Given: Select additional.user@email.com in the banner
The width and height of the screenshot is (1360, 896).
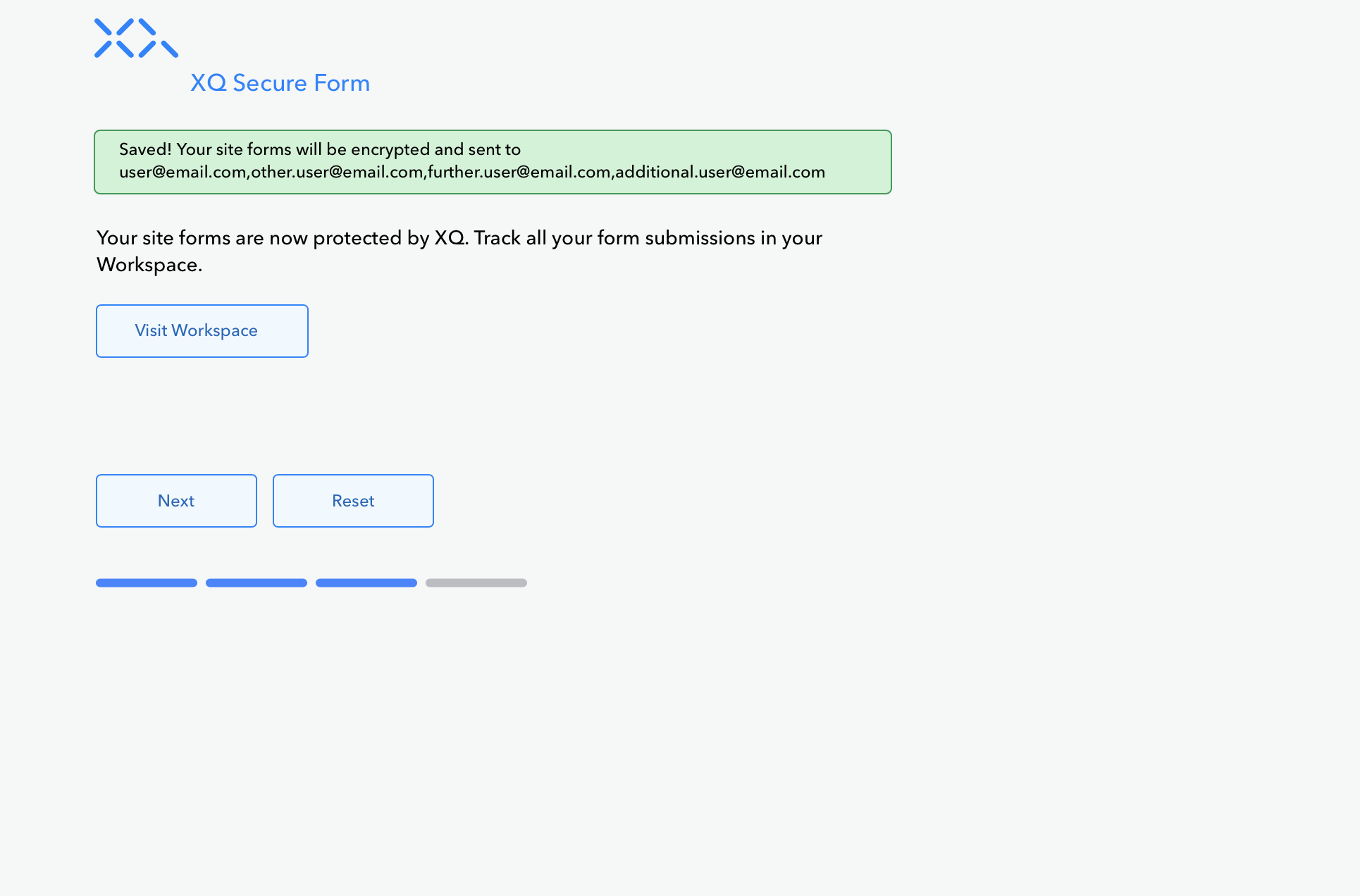Looking at the screenshot, I should click(x=719, y=173).
